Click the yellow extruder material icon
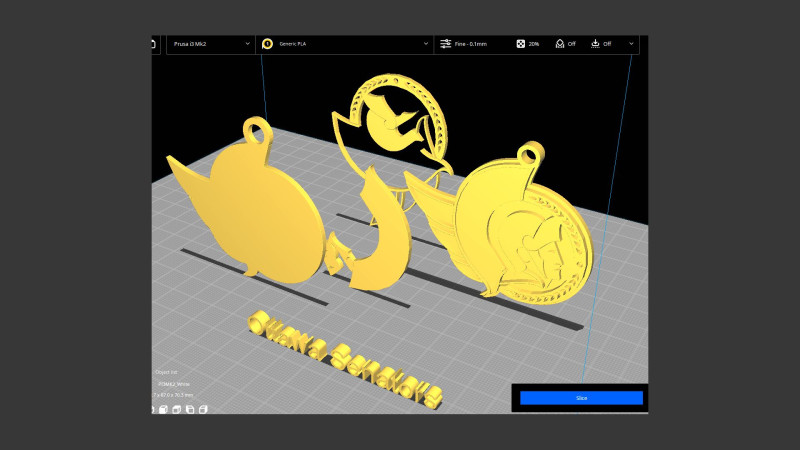The height and width of the screenshot is (450, 800). (267, 44)
